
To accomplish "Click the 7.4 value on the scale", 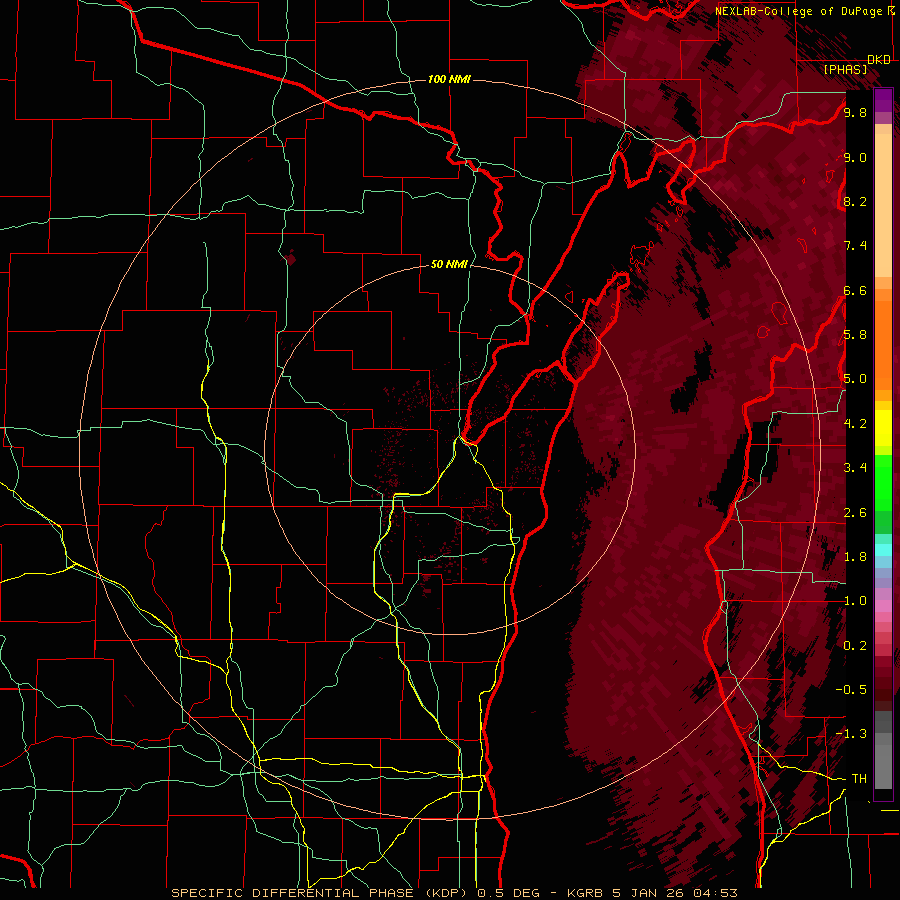I will (855, 246).
